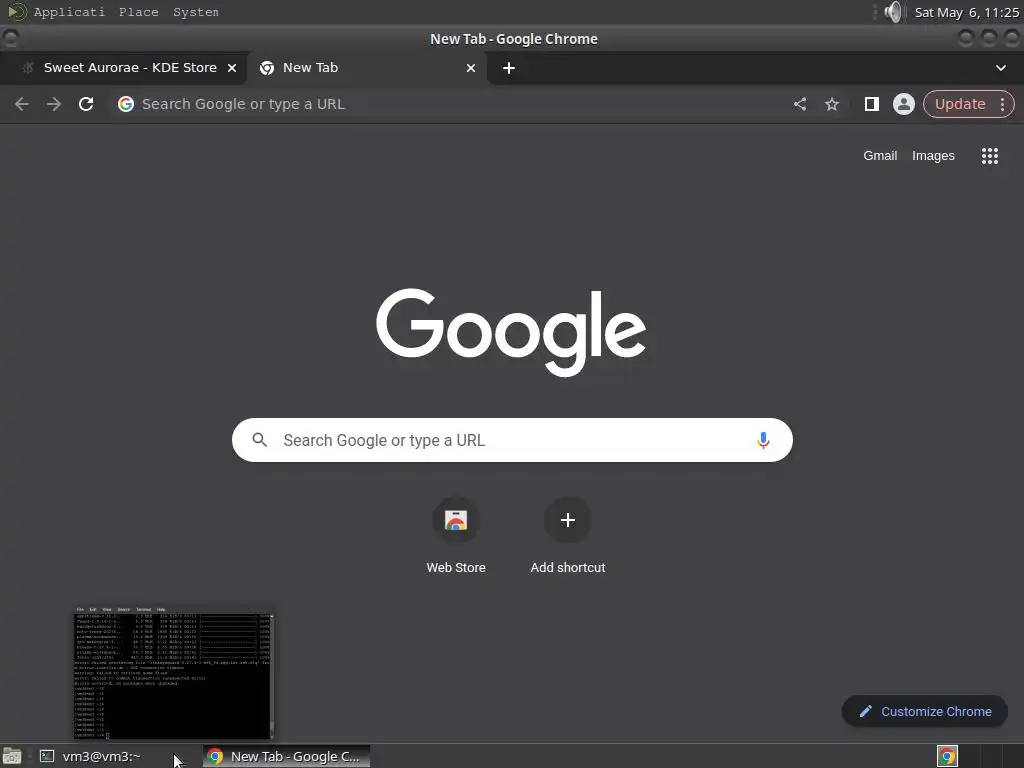
Task: Open the System menu
Action: pos(196,12)
